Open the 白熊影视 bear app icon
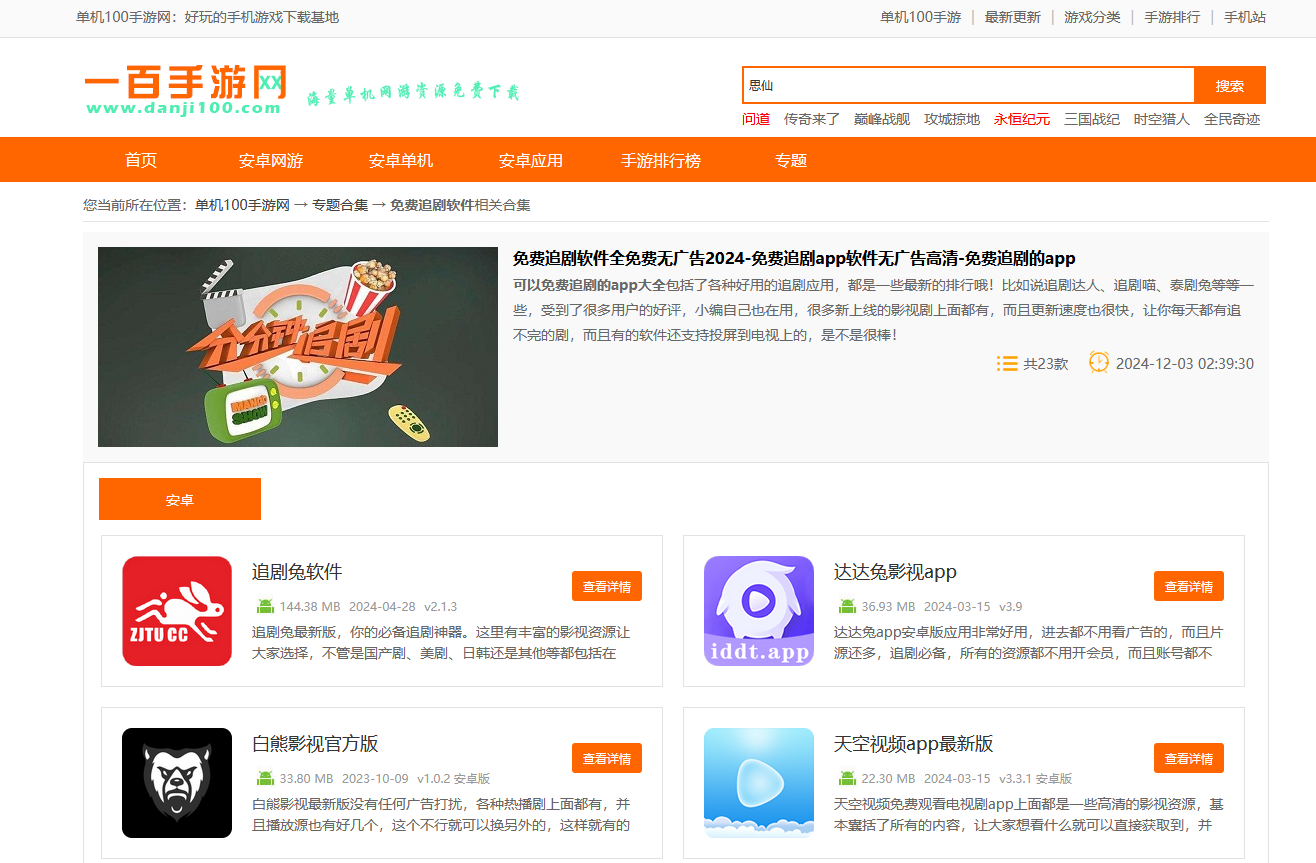Image resolution: width=1316 pixels, height=863 pixels. pos(177,783)
